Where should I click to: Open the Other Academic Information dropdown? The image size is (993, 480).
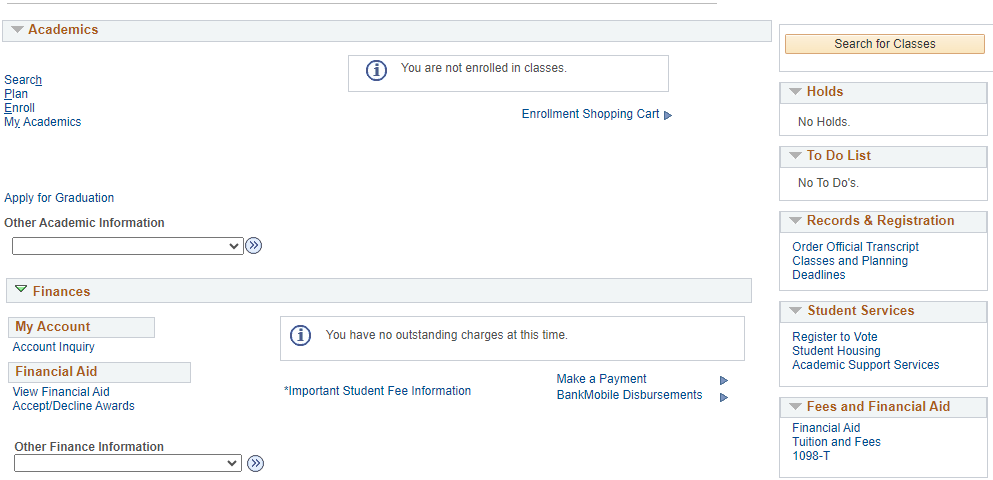tap(128, 246)
